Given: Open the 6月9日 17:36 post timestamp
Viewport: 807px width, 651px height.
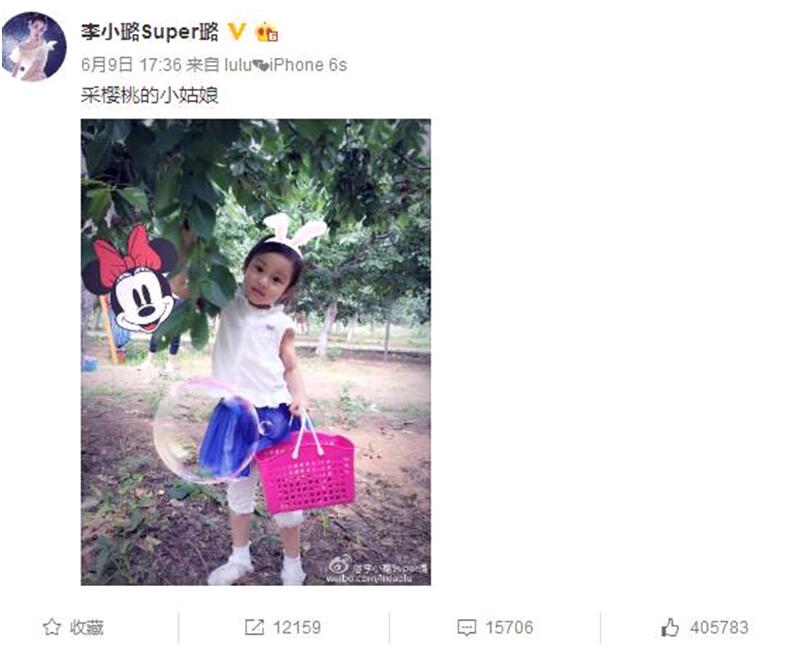Looking at the screenshot, I should point(131,65).
